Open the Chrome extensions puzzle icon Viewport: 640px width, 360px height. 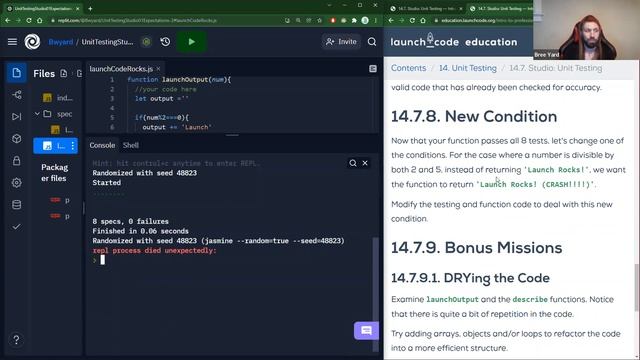tap(354, 20)
